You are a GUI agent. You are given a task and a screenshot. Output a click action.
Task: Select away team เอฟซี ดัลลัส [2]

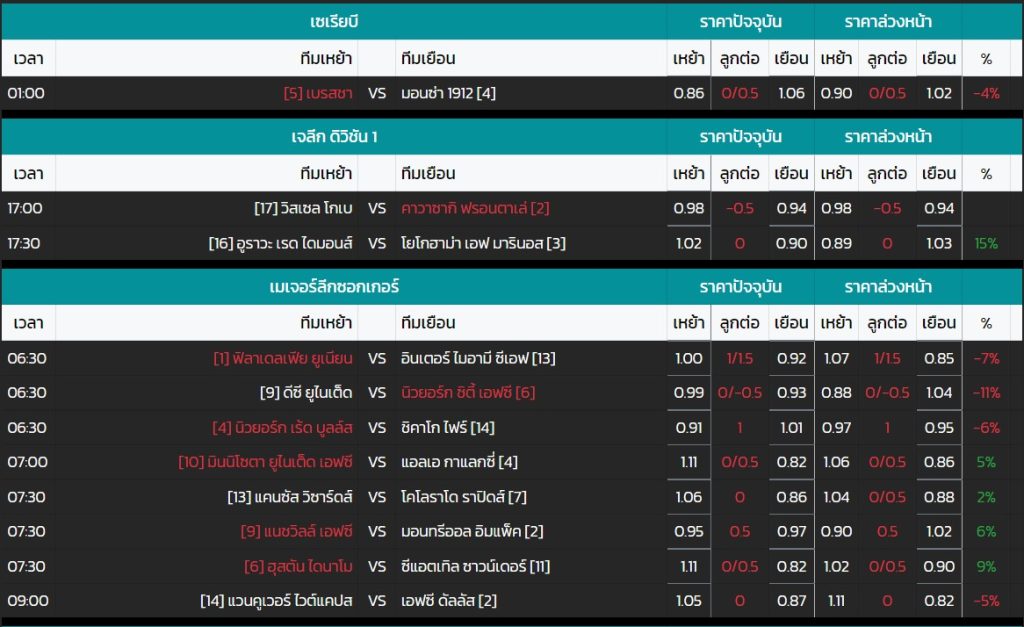[x=449, y=600]
